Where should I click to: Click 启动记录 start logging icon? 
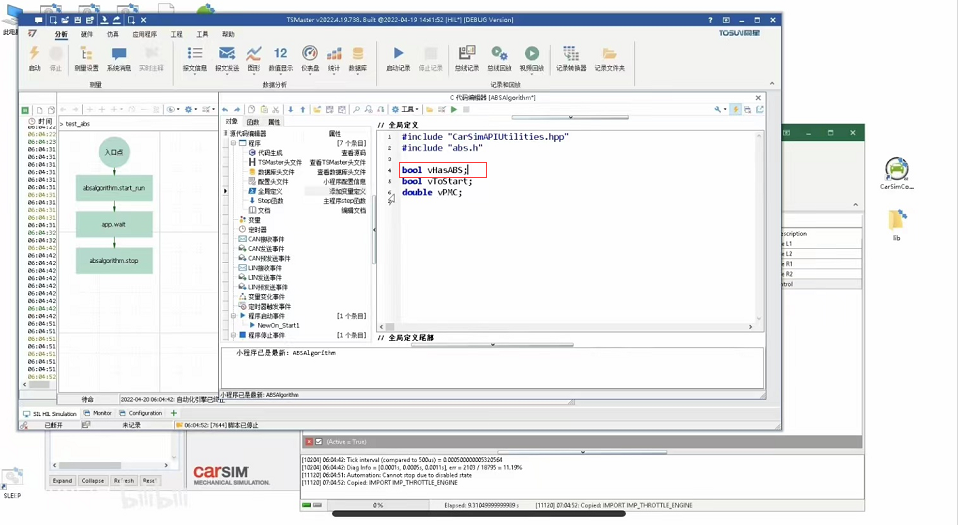click(398, 57)
